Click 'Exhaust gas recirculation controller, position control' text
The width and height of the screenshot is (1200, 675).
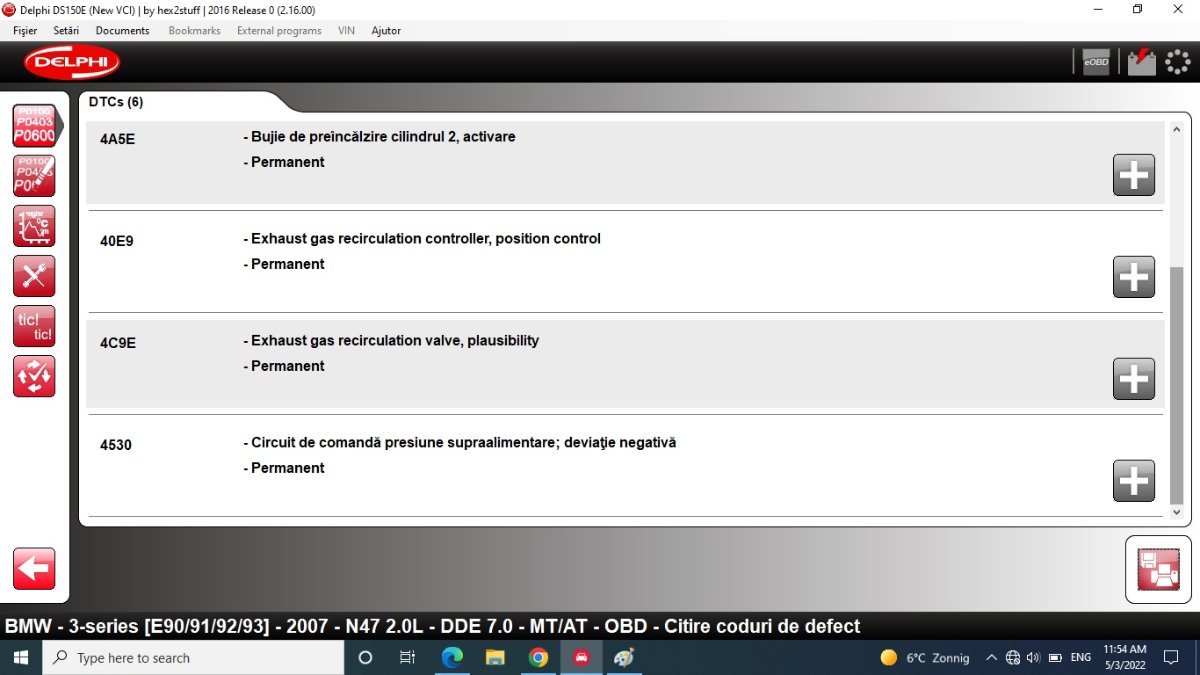pyautogui.click(x=422, y=239)
